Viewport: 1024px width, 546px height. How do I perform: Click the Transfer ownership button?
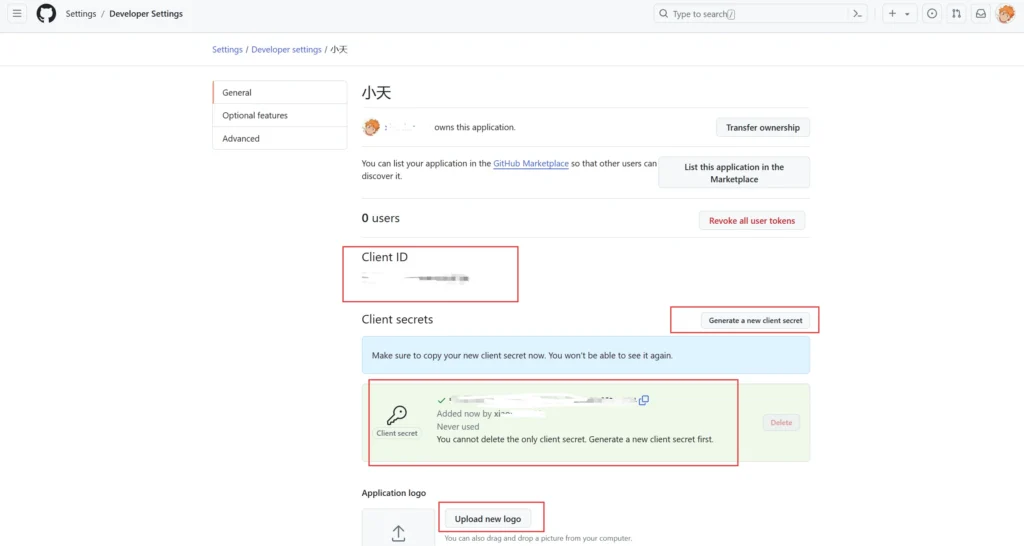click(x=762, y=128)
